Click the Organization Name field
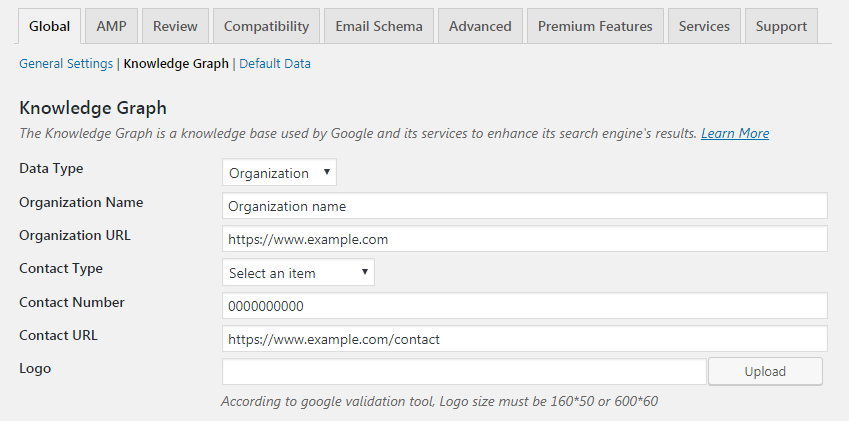Image resolution: width=849 pixels, height=421 pixels. point(524,206)
